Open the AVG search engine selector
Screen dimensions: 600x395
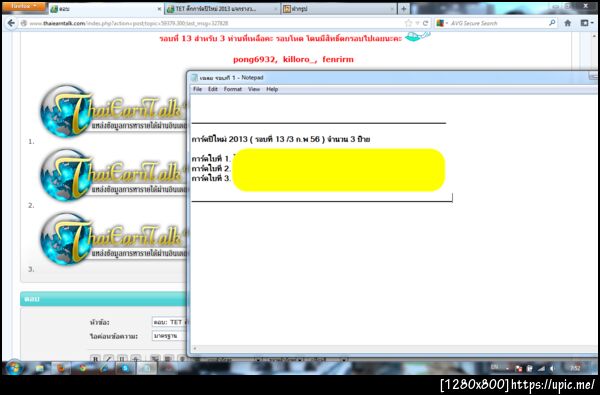pyautogui.click(x=442, y=23)
